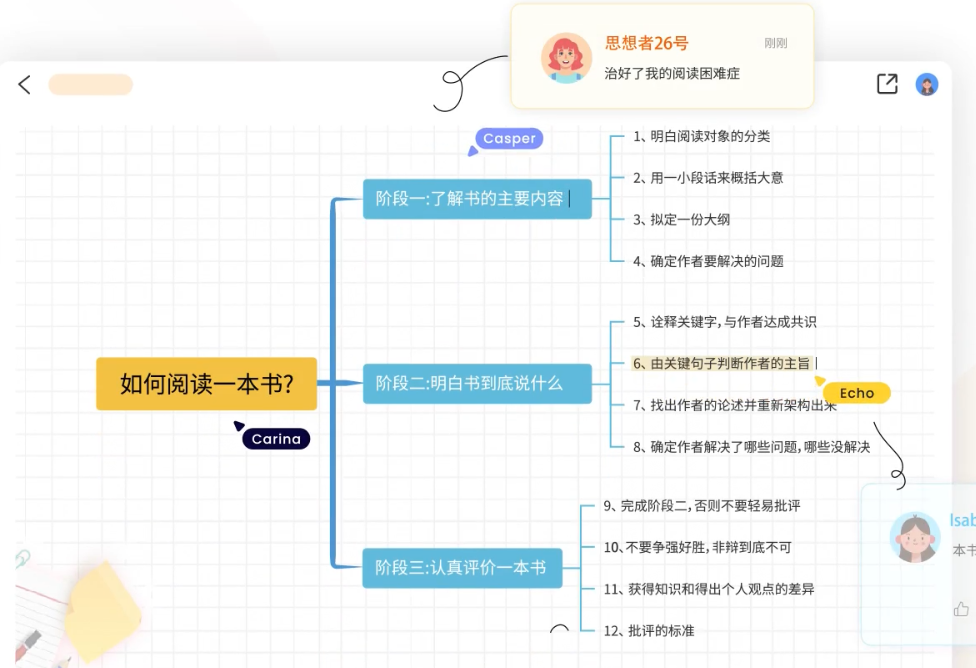Select the 阶段三:认真评价一本书 node
Image resolution: width=976 pixels, height=668 pixels.
[x=461, y=568]
